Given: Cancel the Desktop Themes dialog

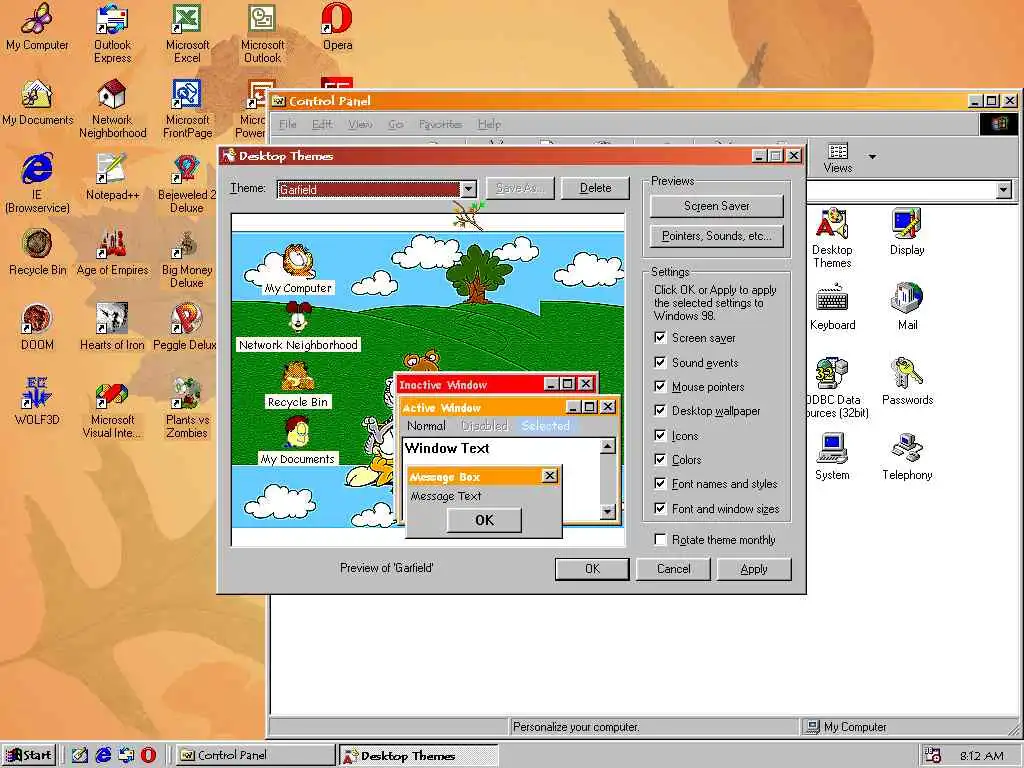Looking at the screenshot, I should [x=673, y=569].
